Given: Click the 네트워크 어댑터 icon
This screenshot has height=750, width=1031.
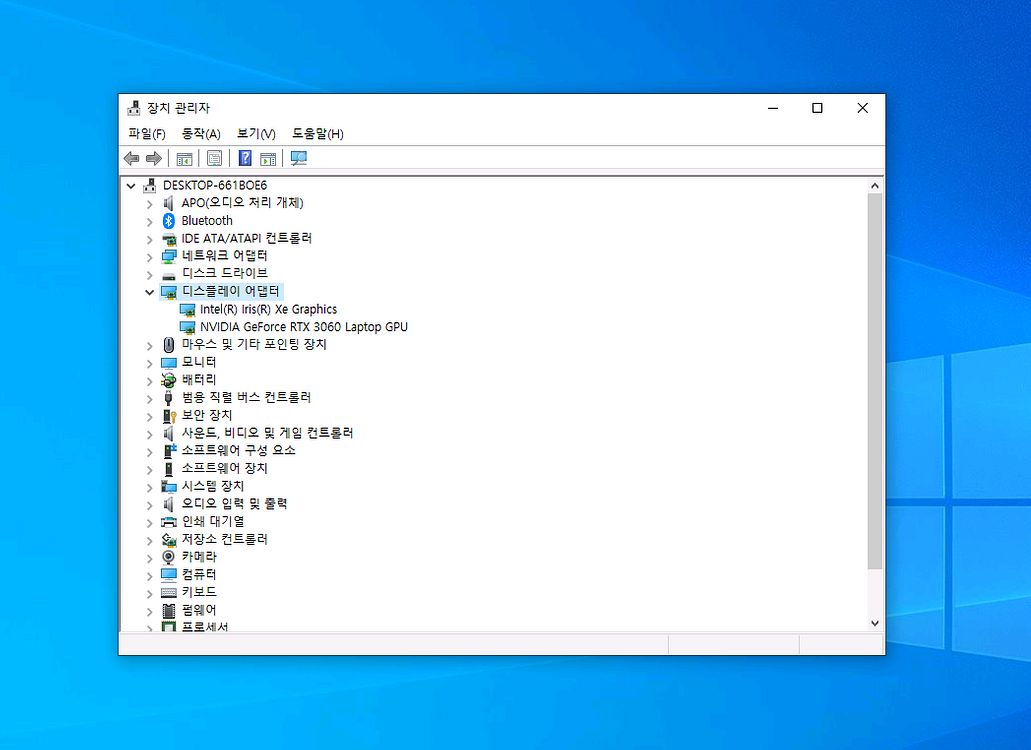Looking at the screenshot, I should (169, 256).
